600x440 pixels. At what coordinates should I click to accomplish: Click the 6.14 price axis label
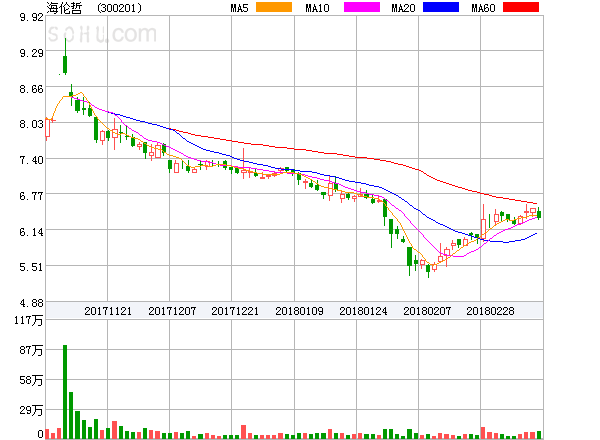31,232
